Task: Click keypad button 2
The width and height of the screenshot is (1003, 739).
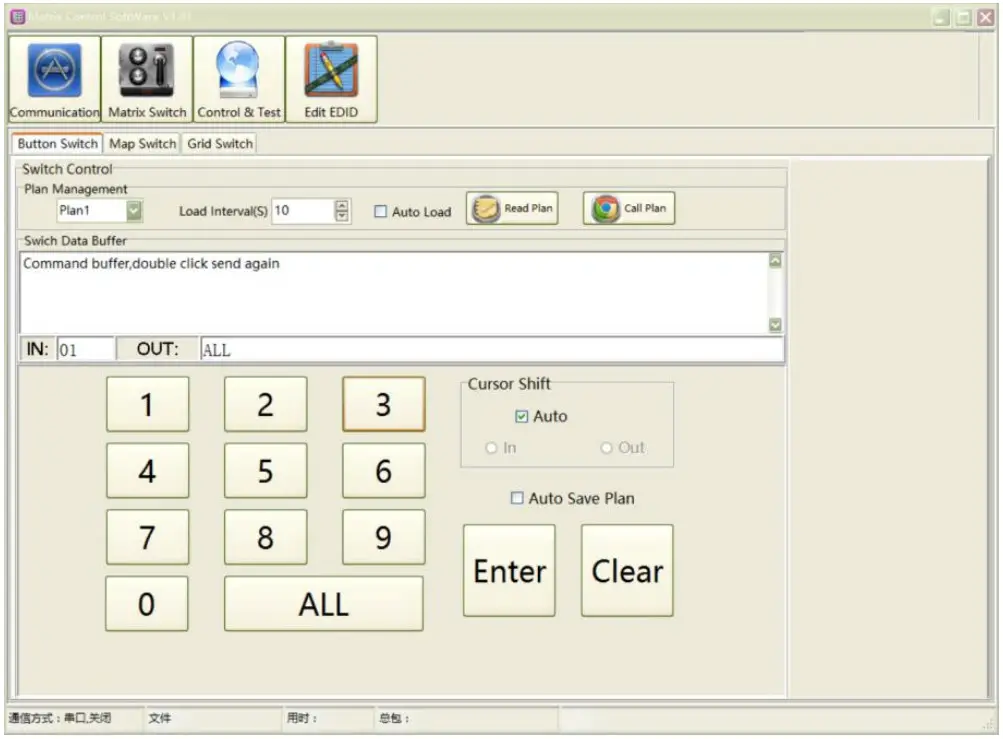Action: tap(265, 404)
